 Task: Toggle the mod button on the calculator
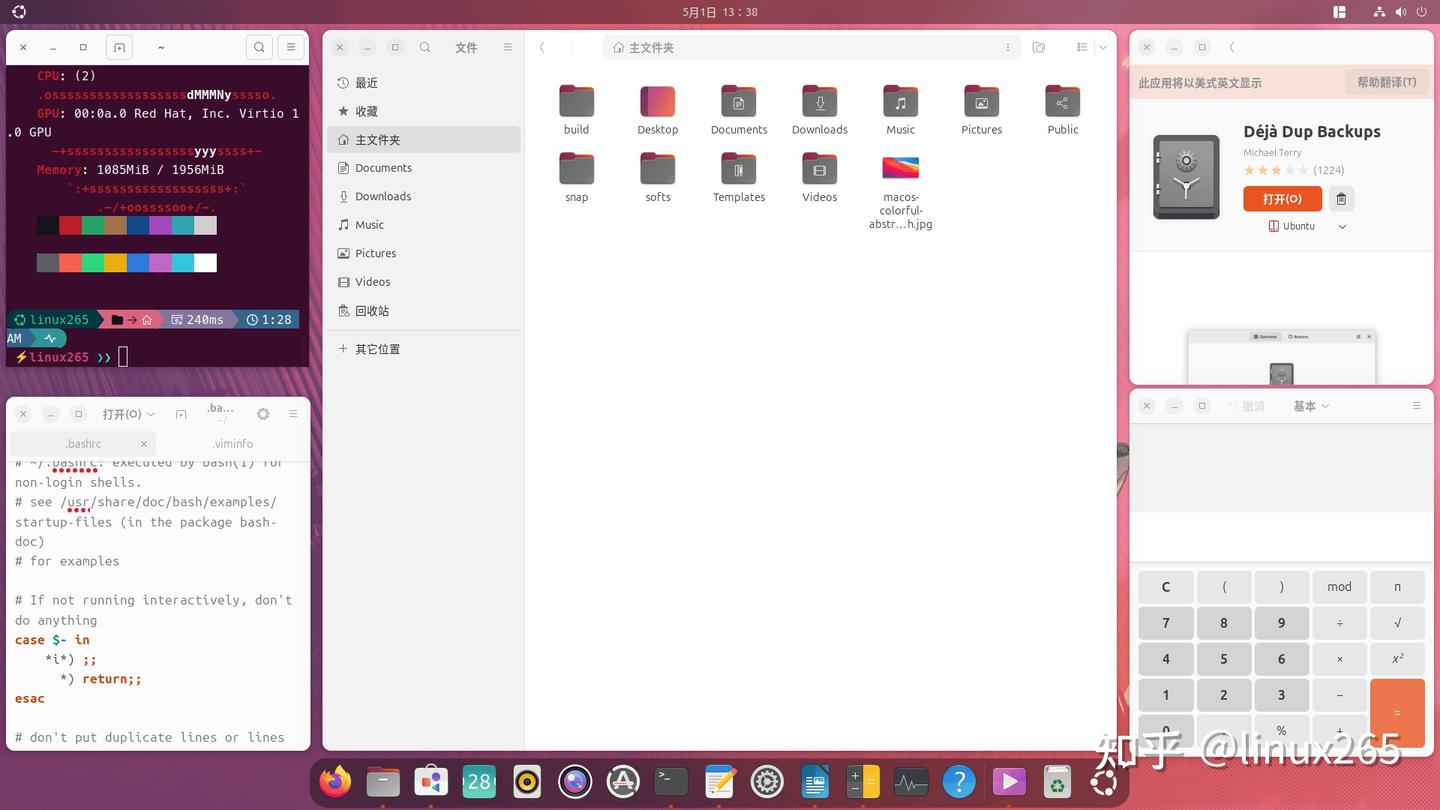coord(1339,586)
